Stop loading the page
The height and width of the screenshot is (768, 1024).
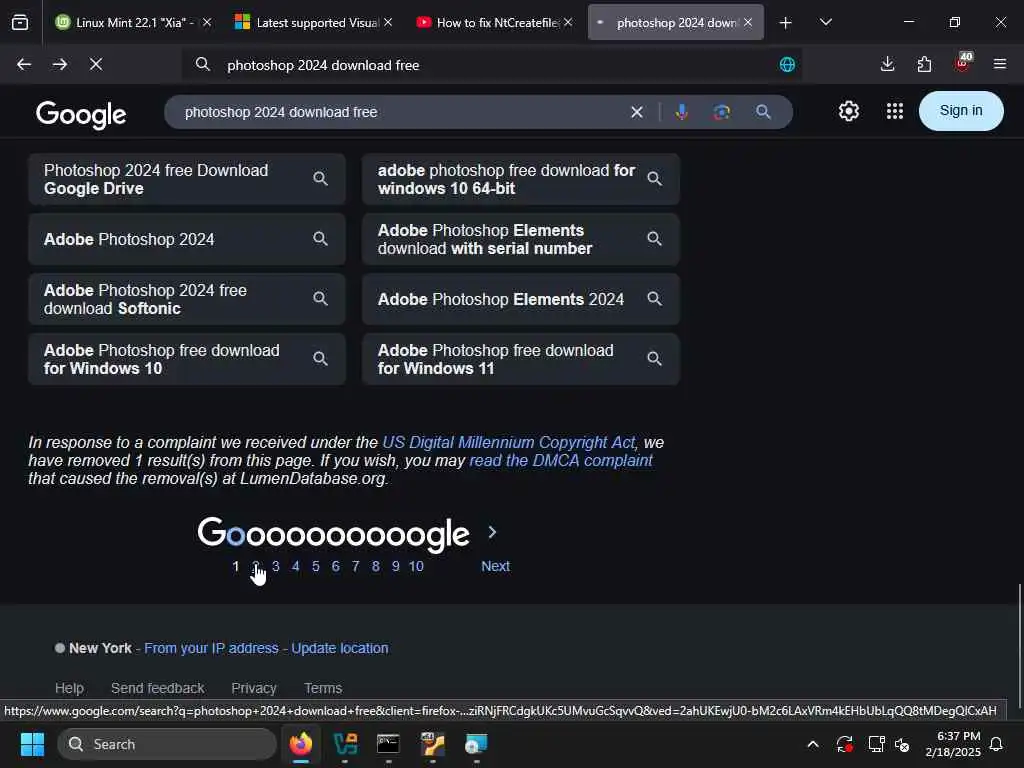[x=96, y=64]
